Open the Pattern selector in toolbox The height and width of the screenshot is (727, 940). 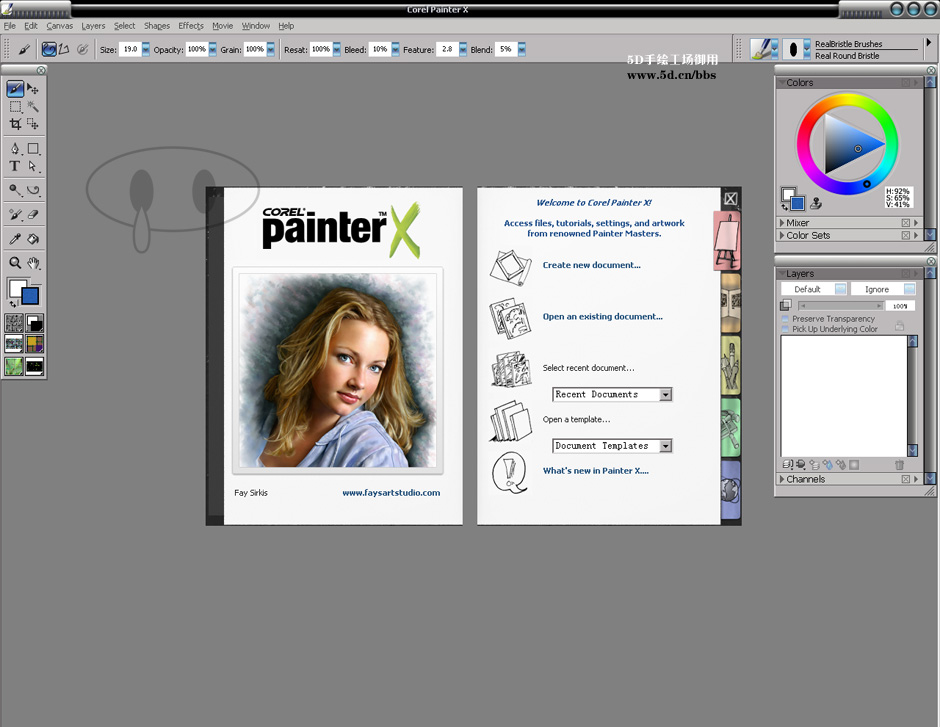[x=14, y=344]
